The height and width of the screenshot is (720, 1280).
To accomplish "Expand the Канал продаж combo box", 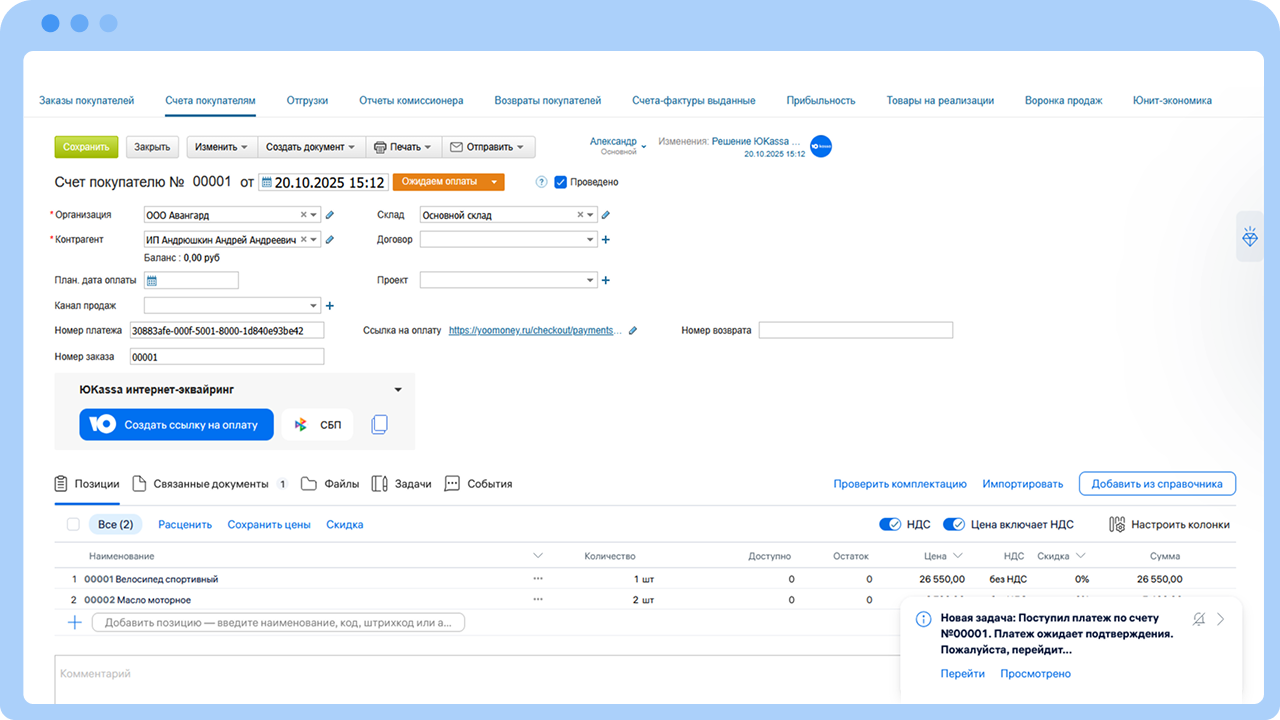I will click(314, 306).
